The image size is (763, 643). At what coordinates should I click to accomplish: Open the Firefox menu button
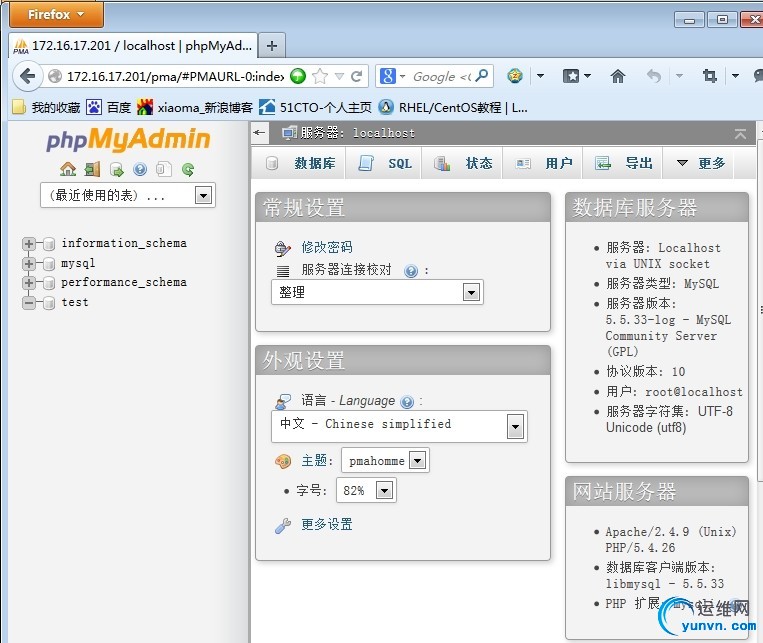[x=56, y=15]
